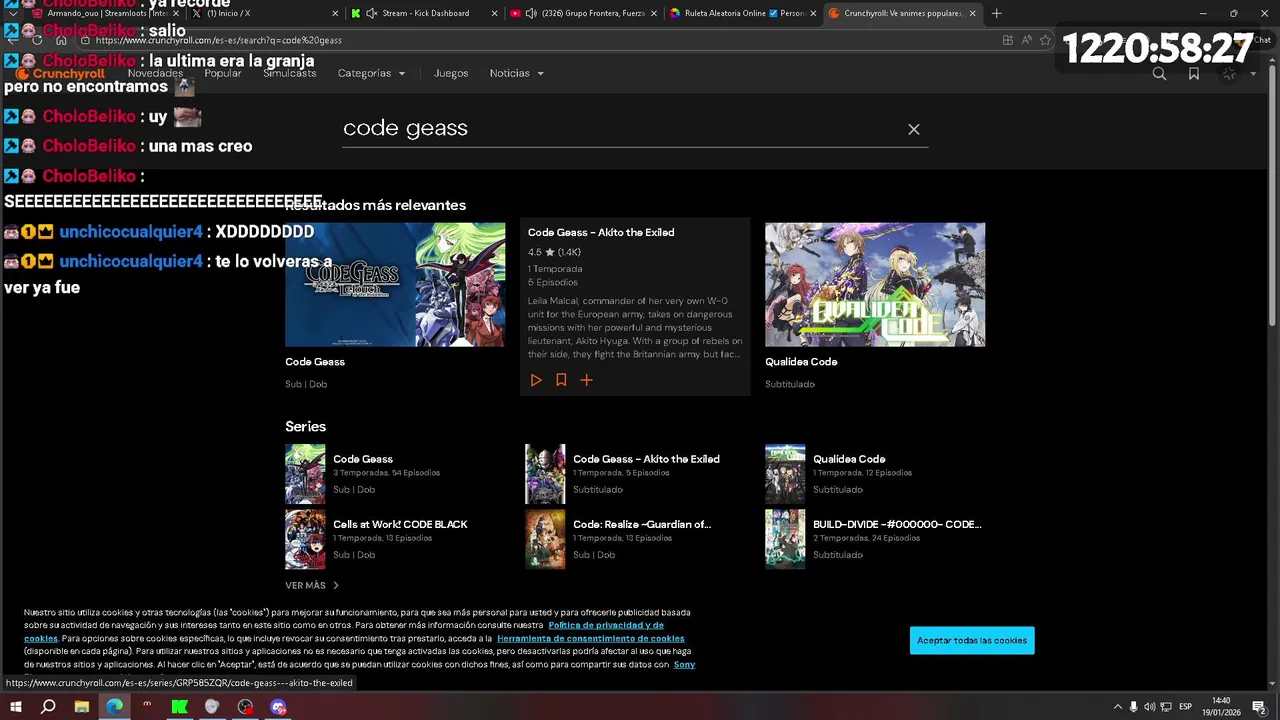Screen dimensions: 1280x720
Task: Open Windows notification center
Action: click(1259, 707)
